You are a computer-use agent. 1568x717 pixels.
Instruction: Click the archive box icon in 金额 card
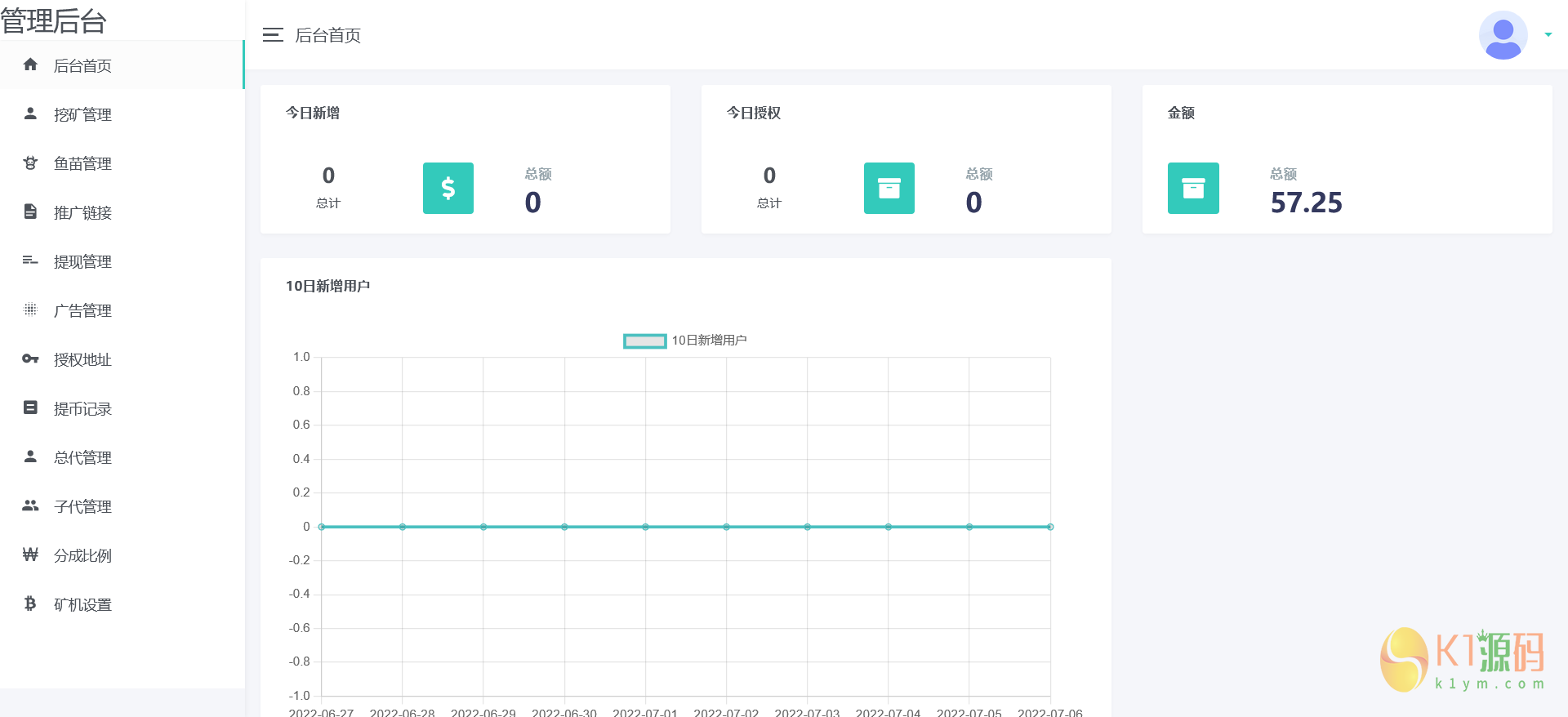1192,188
